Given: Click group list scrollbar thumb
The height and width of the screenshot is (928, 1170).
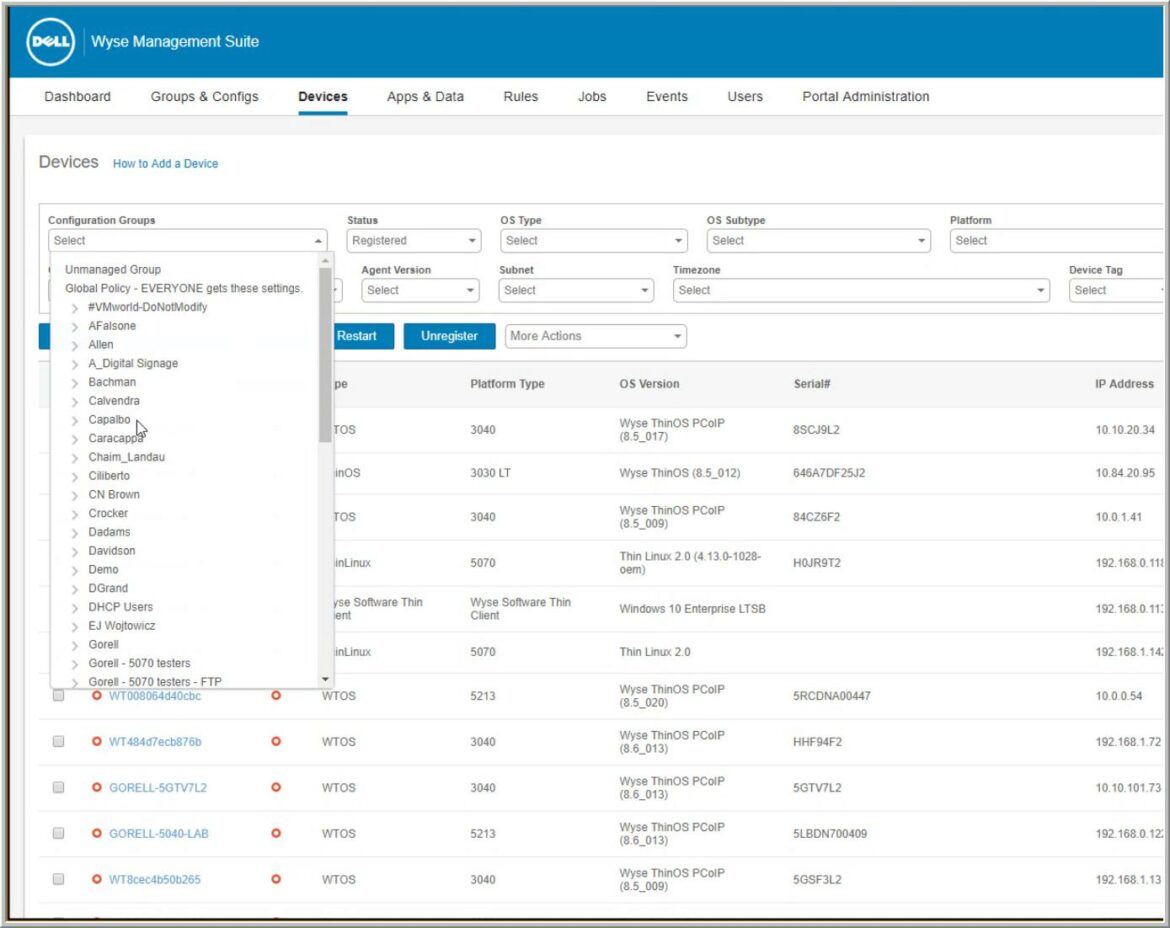Looking at the screenshot, I should tap(325, 355).
